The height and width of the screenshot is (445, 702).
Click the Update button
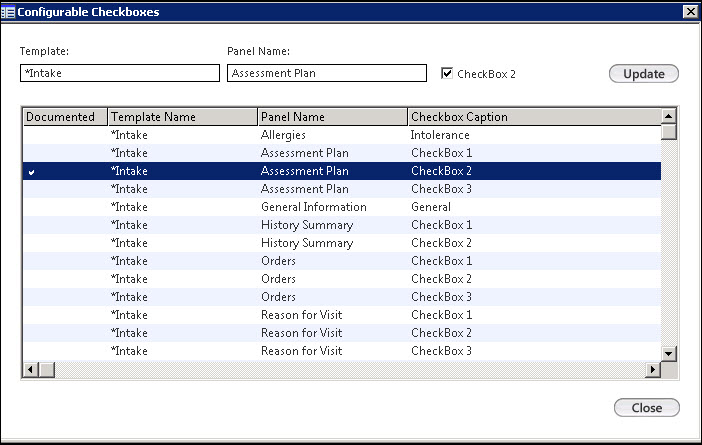click(644, 74)
